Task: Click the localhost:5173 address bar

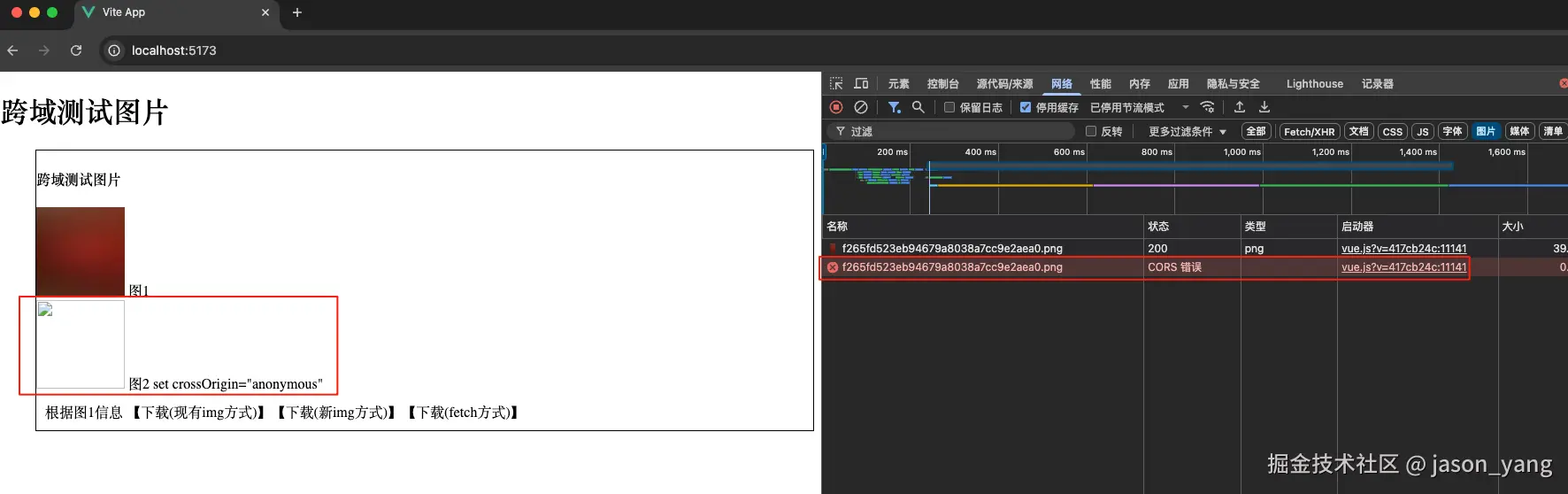Action: coord(173,50)
